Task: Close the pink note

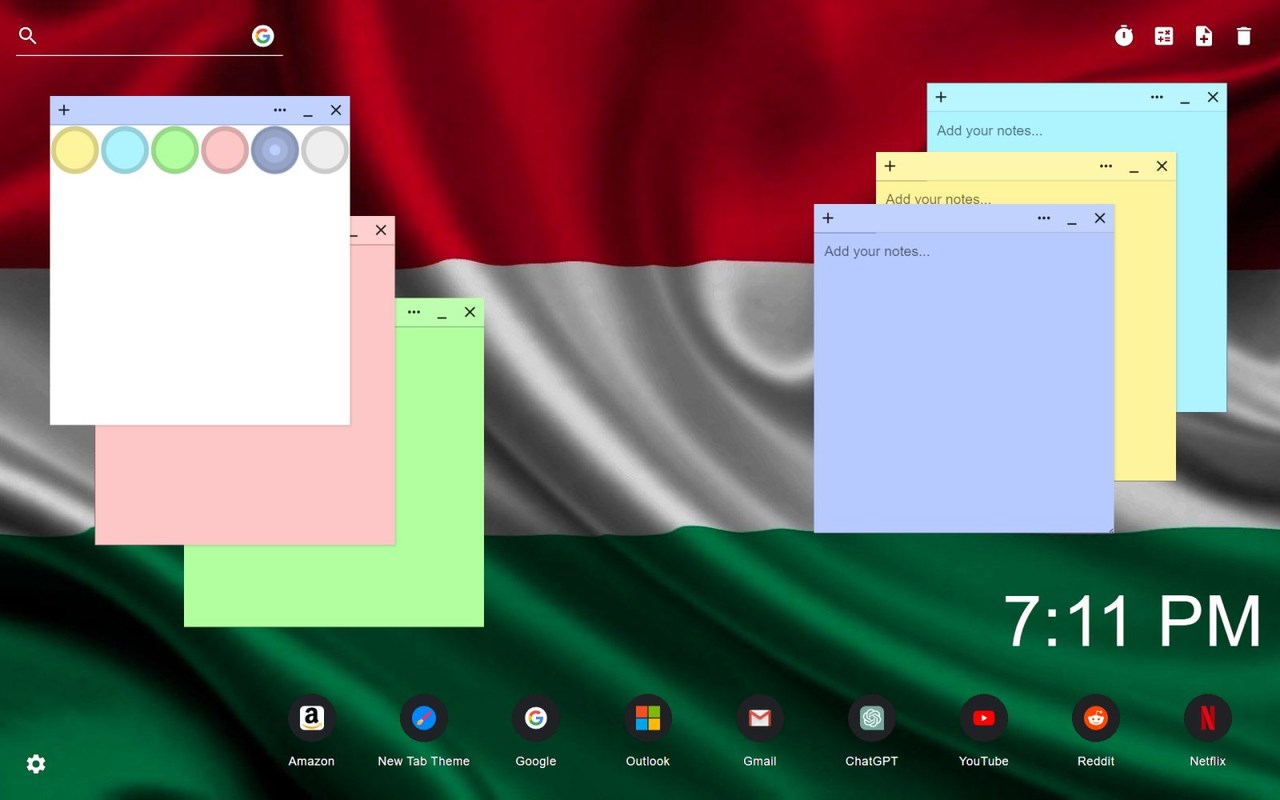Action: 381,230
